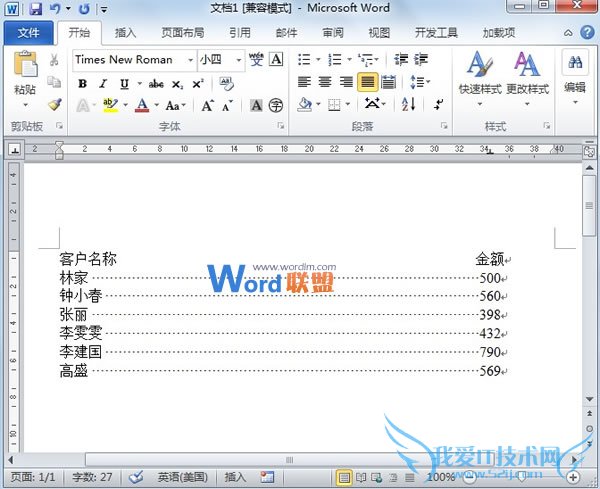Open the 文件 File tab
Viewport: 600px width, 489px height.
point(28,33)
